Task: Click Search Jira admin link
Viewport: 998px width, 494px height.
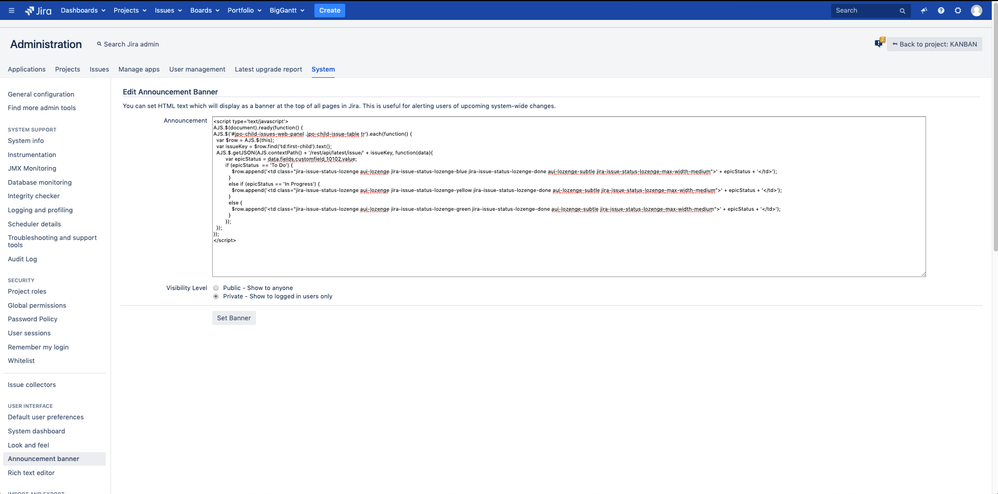Action: coord(128,45)
